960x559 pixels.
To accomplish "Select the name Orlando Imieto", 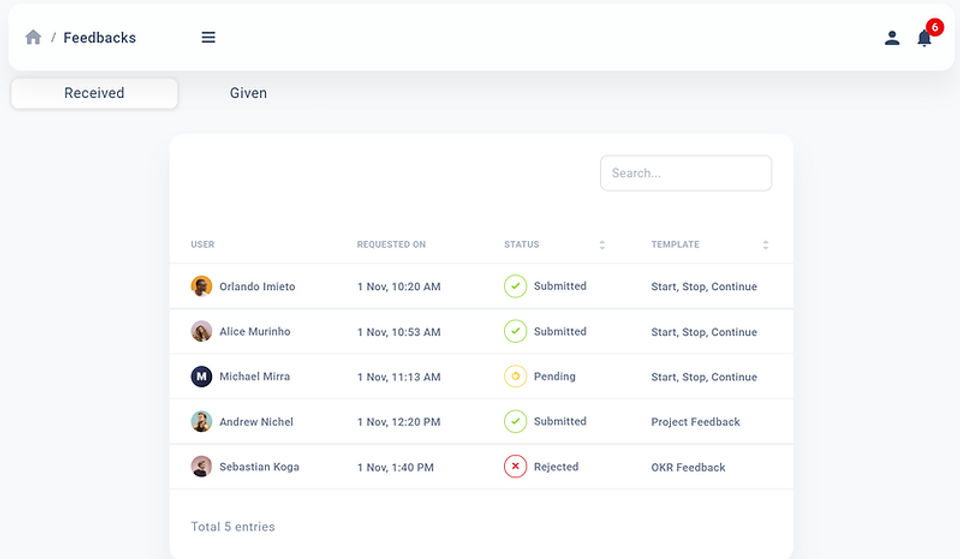I will click(x=257, y=287).
